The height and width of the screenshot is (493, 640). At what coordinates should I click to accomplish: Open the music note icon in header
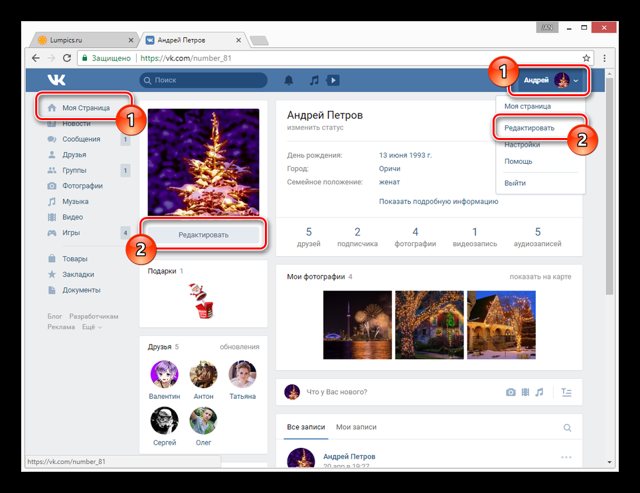(313, 80)
